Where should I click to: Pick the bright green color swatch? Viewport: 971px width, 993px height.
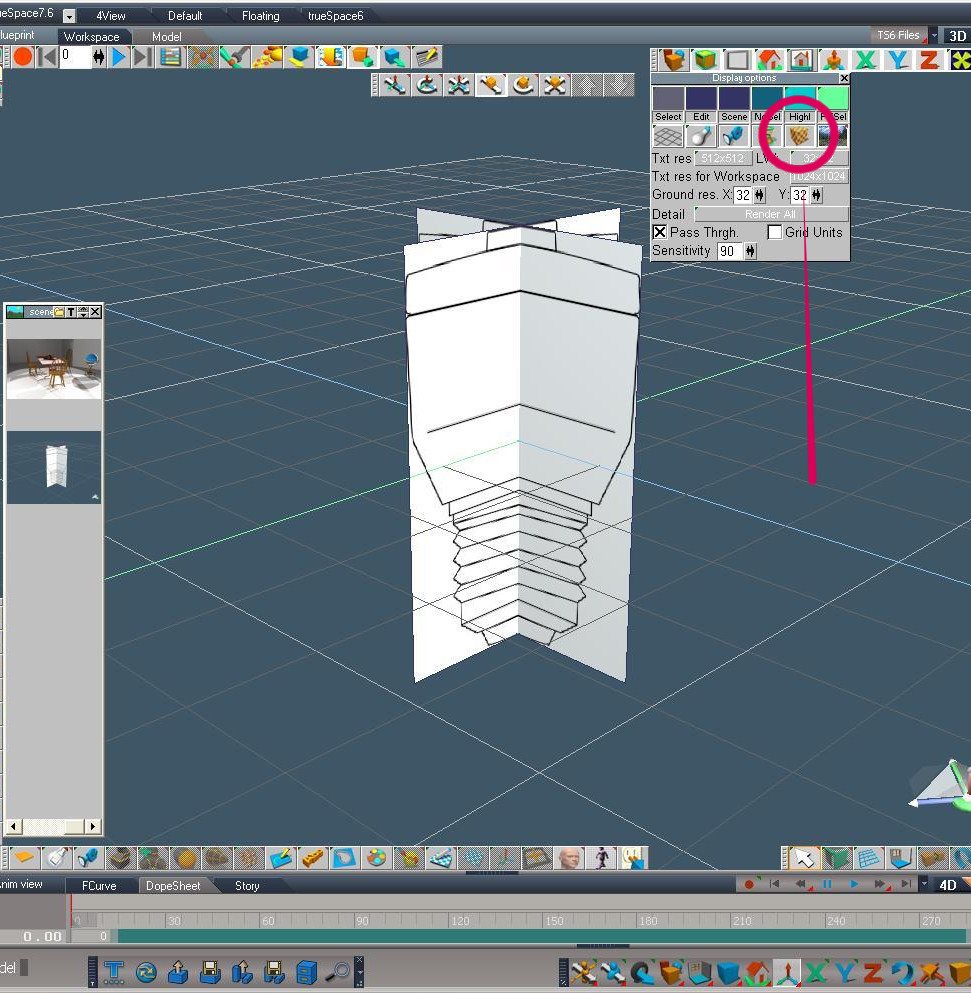click(x=832, y=98)
